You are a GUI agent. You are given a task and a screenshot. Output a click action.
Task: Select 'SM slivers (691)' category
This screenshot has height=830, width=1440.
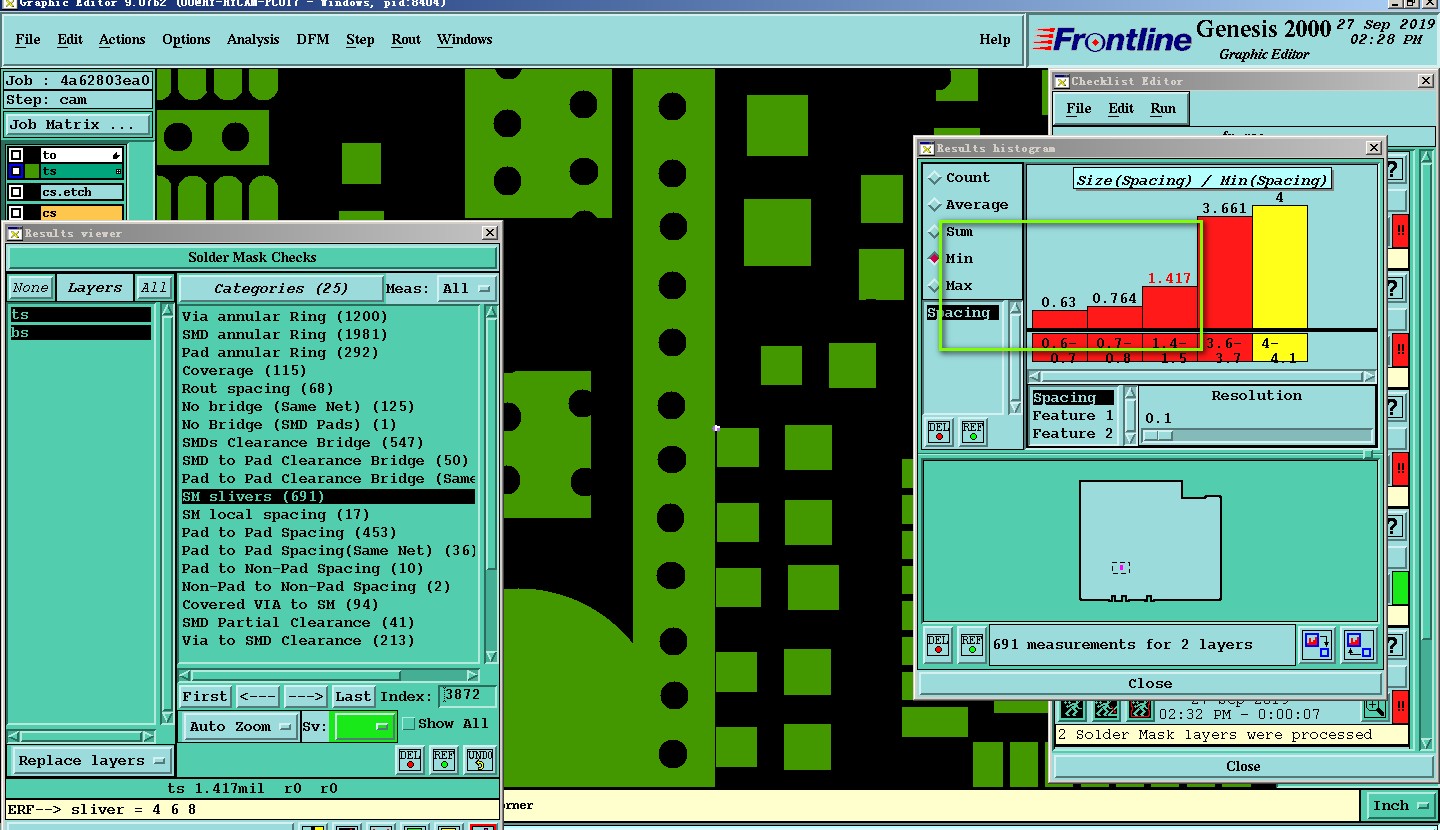click(328, 496)
